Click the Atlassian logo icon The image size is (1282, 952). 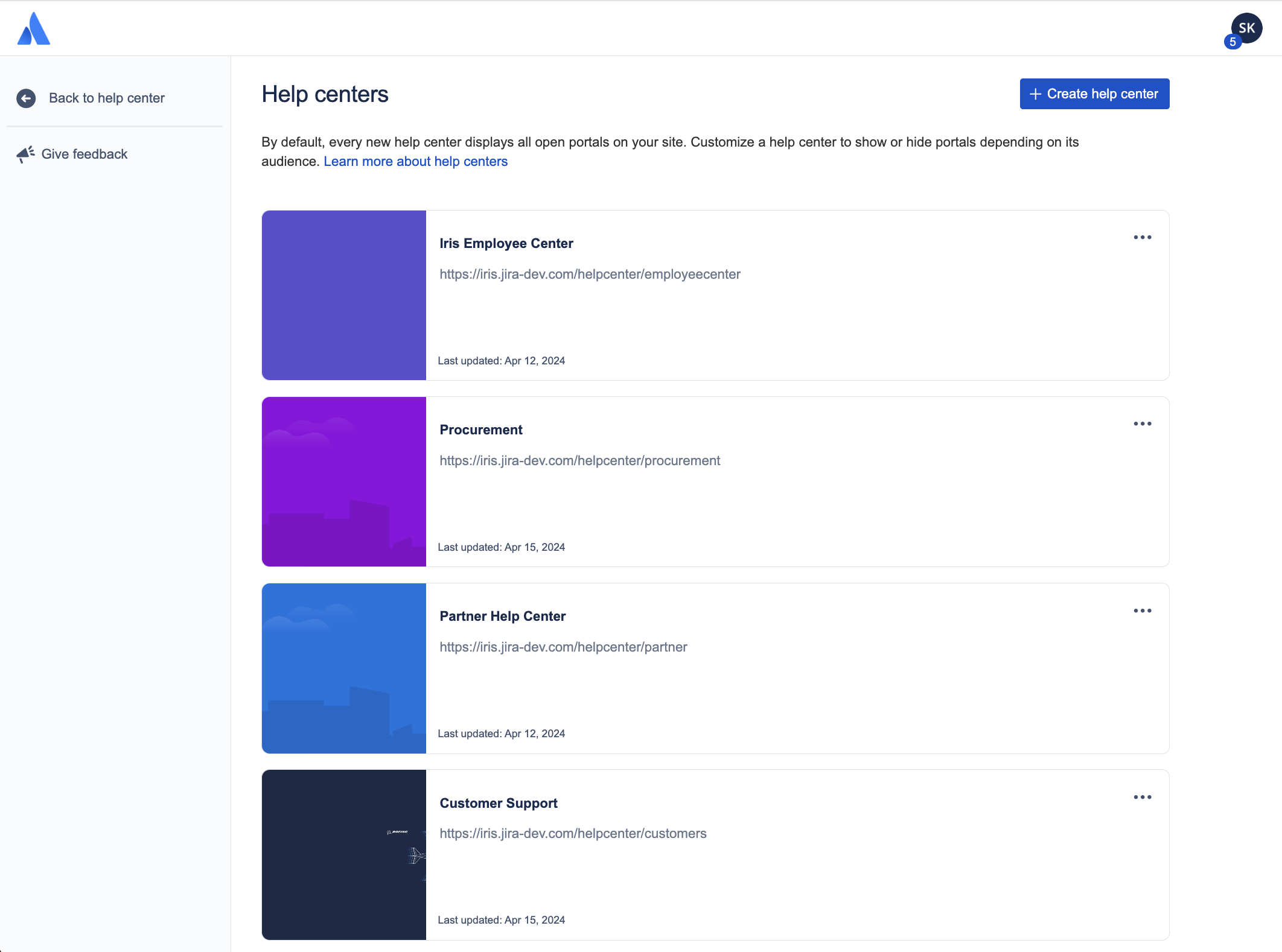tap(34, 28)
